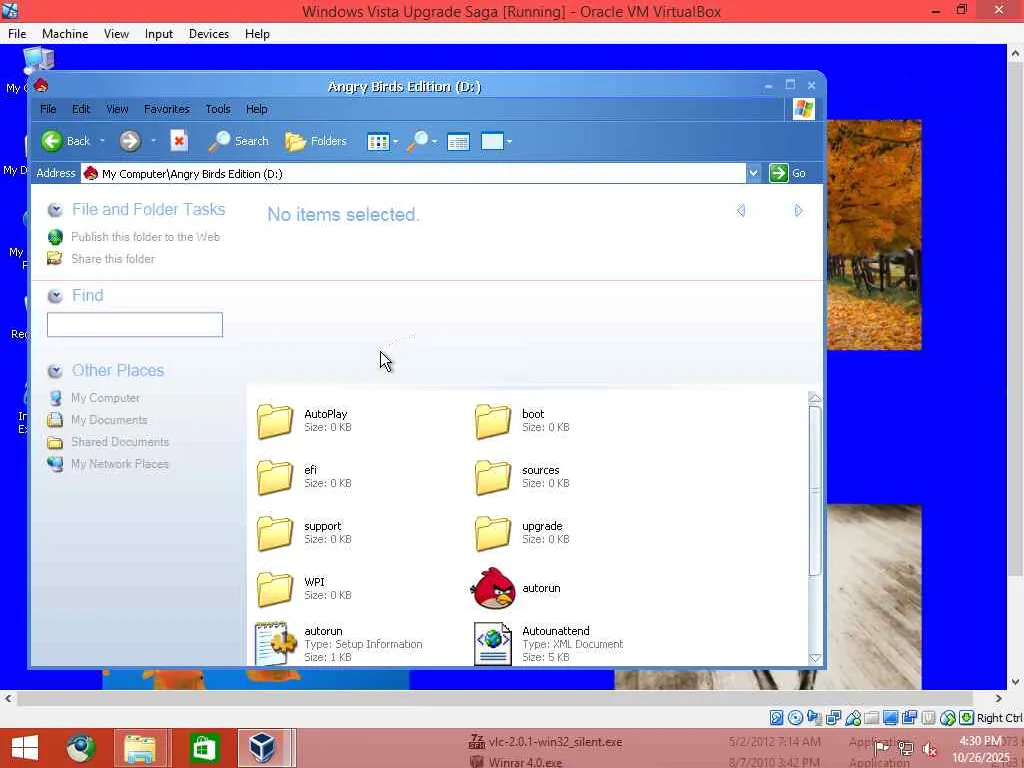Open the Explorer Edit menu
1024x768 pixels.
tap(81, 109)
